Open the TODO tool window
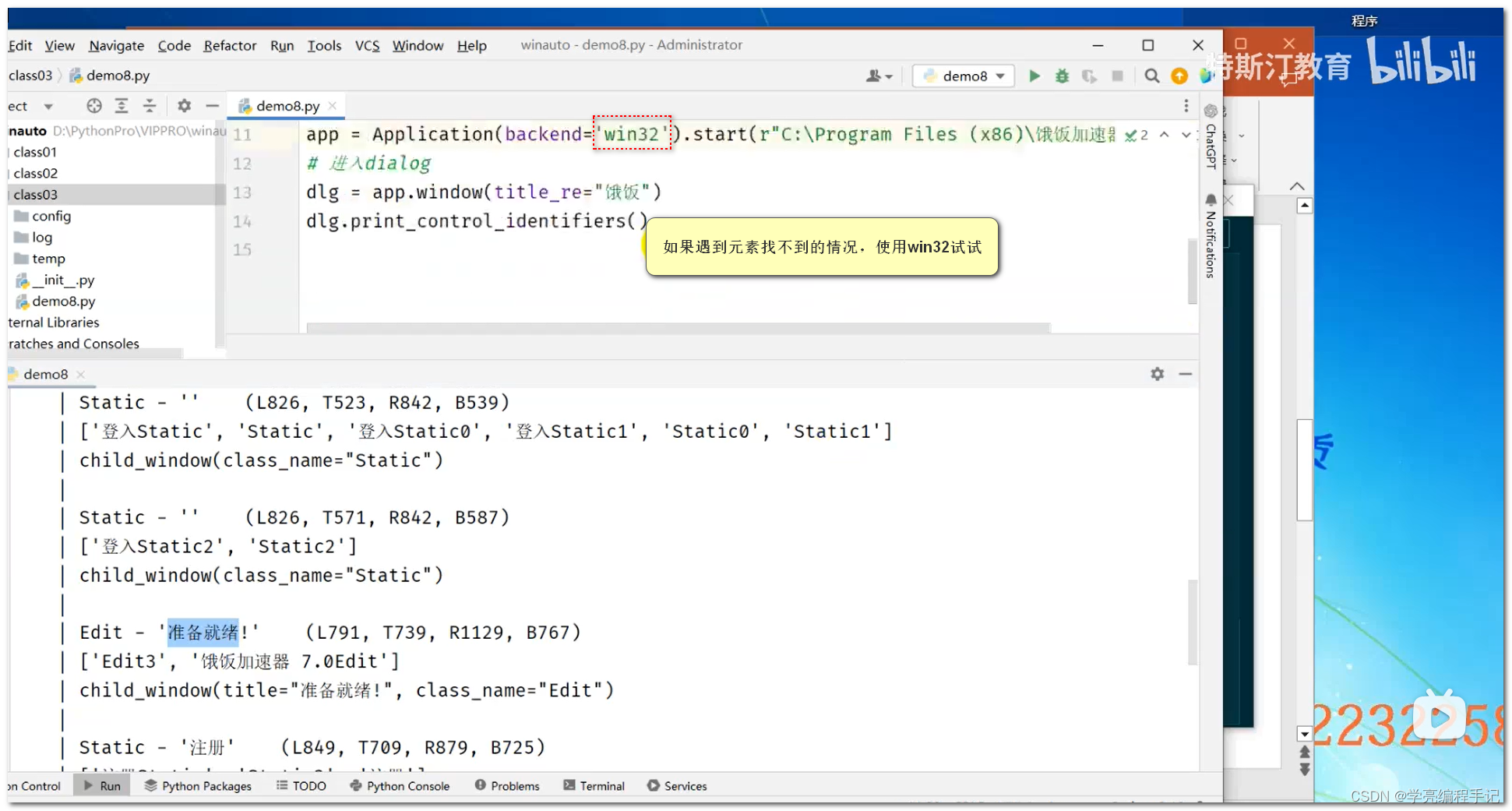 coord(302,785)
